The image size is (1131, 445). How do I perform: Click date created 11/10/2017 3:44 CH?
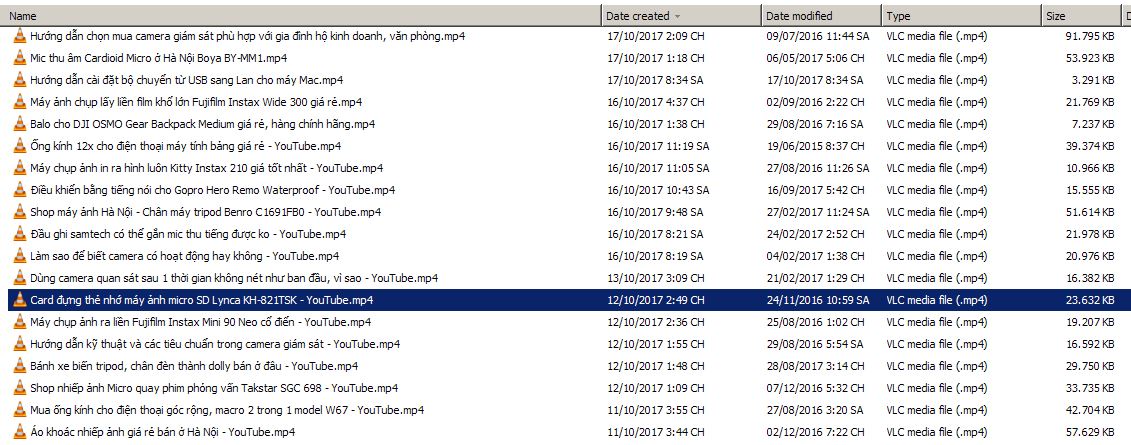click(x=656, y=433)
